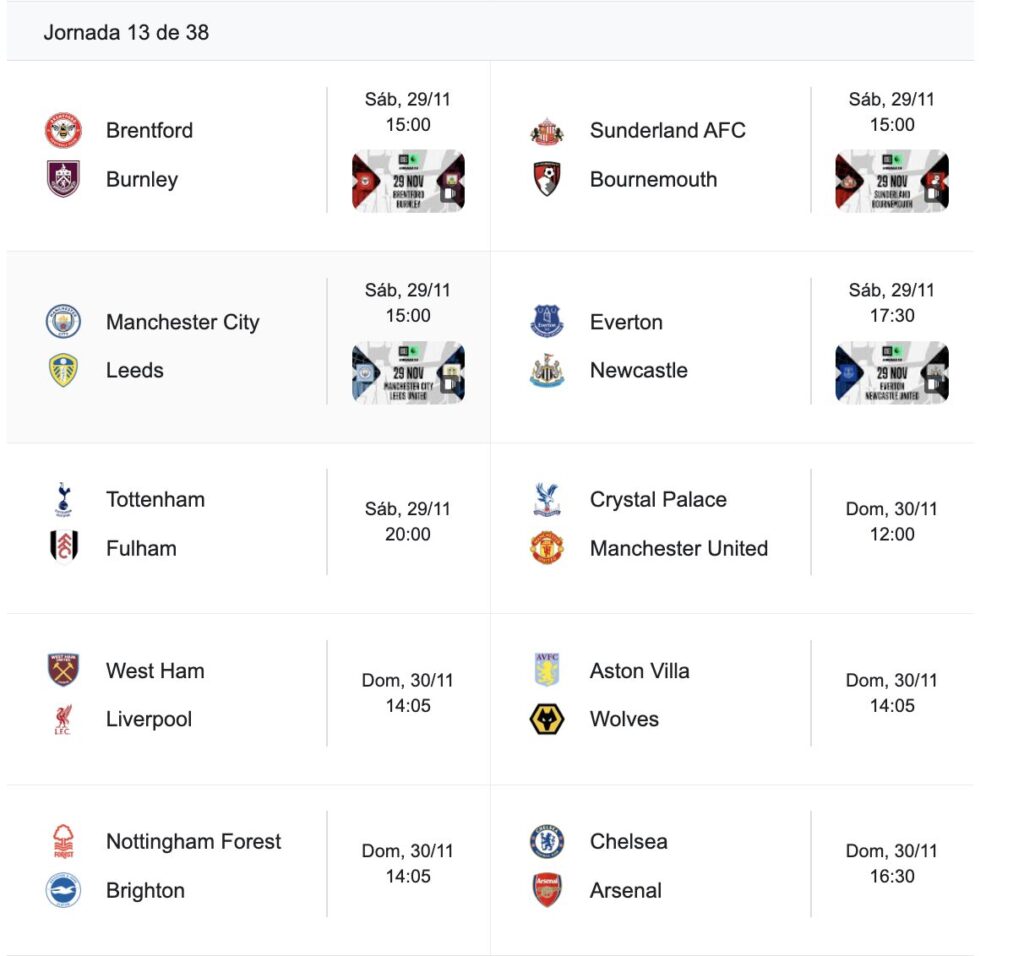Select the West Ham team name
This screenshot has width=1024, height=956.
155,670
